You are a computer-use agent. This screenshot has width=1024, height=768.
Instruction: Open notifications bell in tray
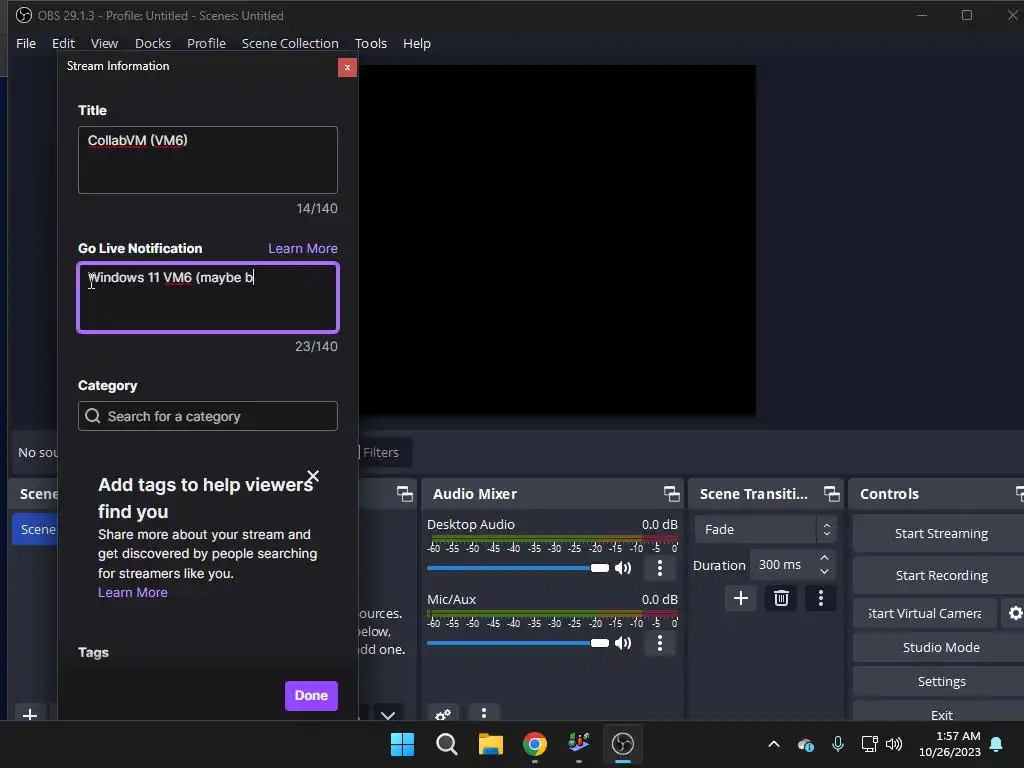996,744
